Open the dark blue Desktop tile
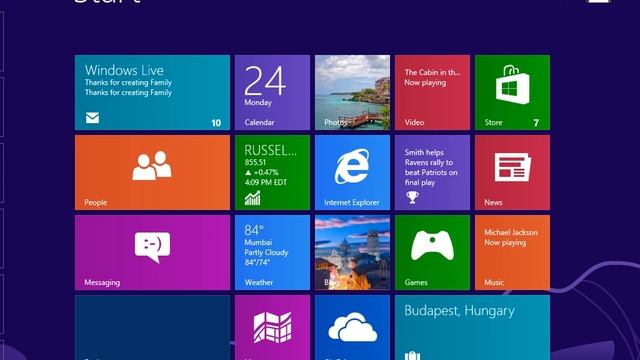Viewport: 640px width, 360px height. click(152, 328)
